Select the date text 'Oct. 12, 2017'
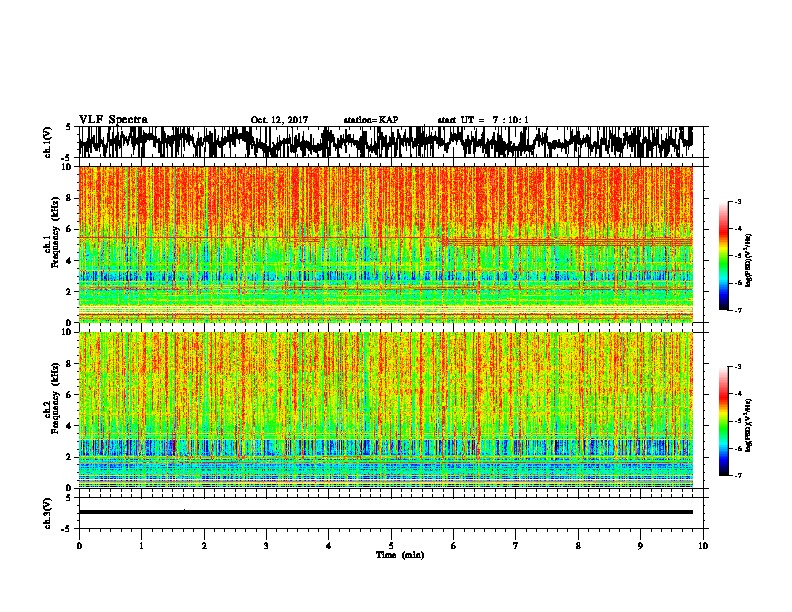 (279, 120)
